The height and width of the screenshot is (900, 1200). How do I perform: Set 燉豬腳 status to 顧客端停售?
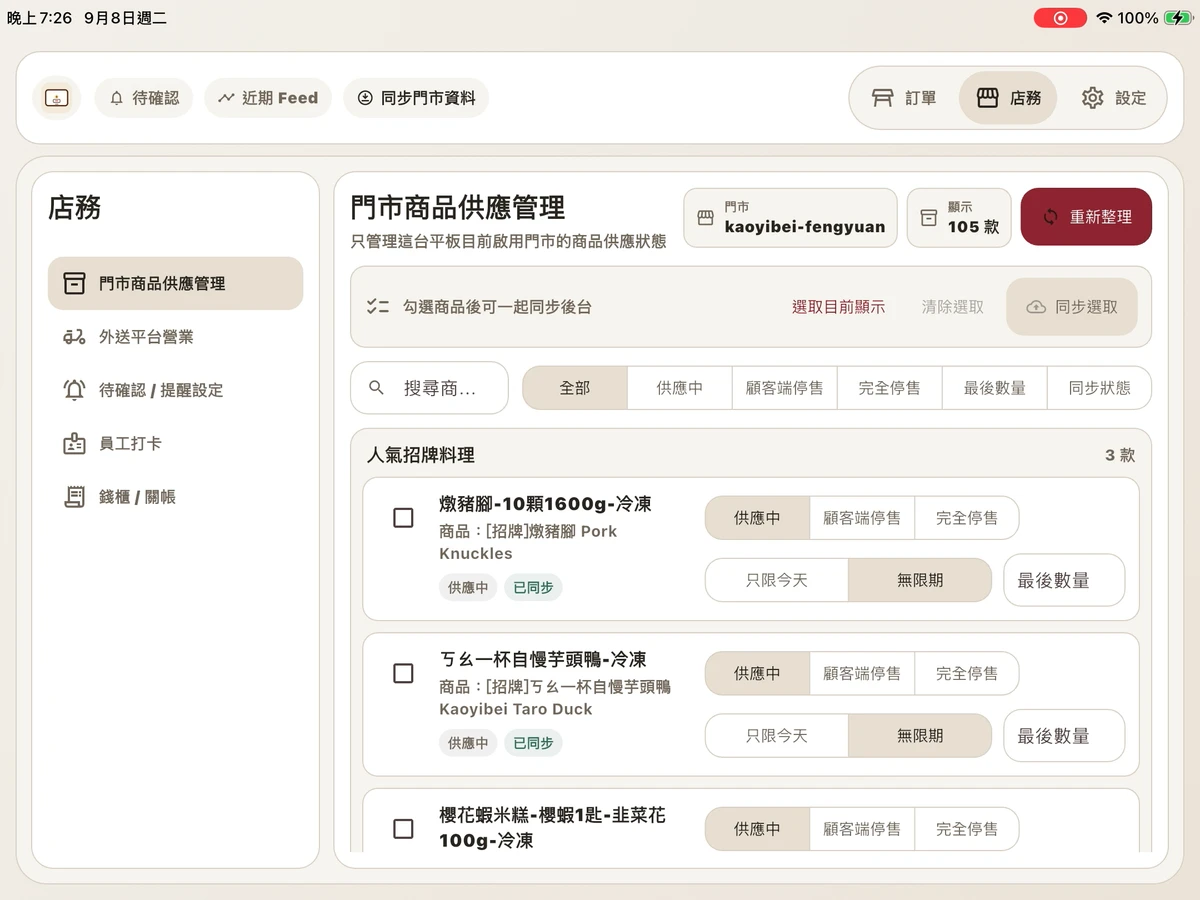[862, 518]
